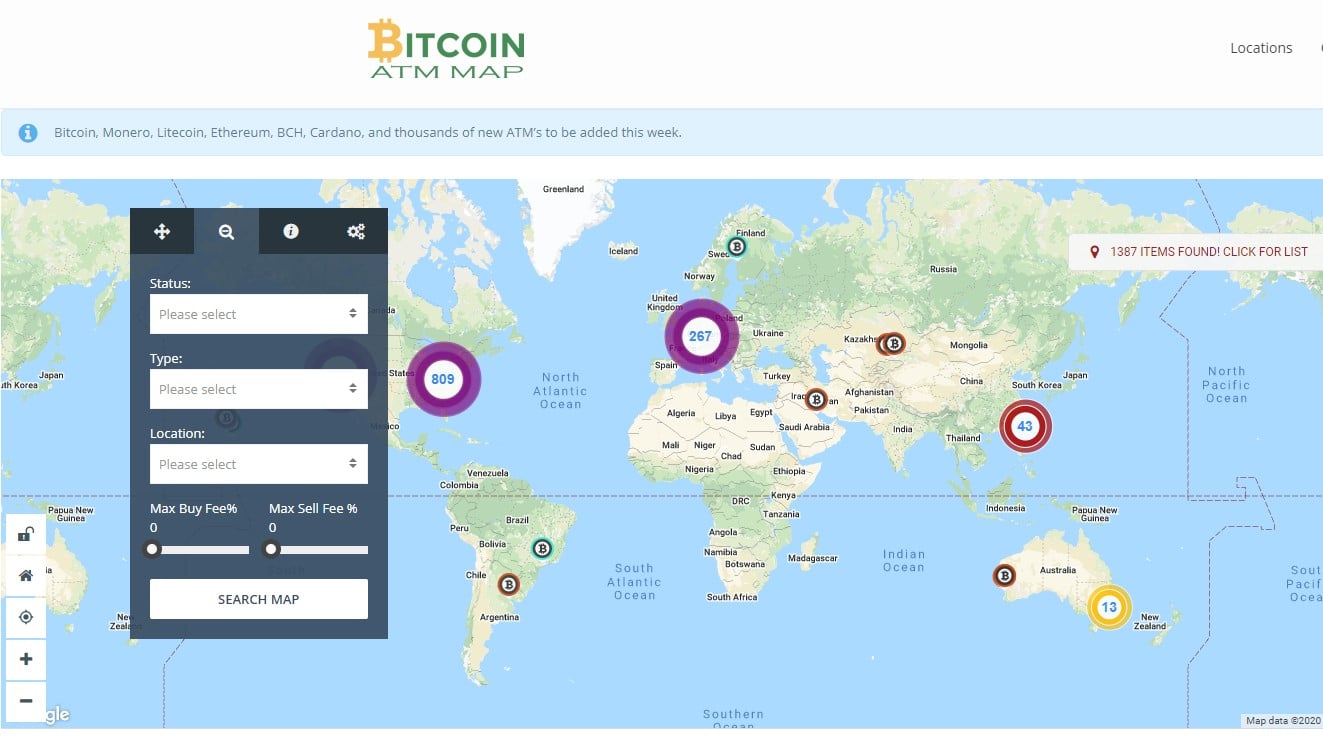Image resolution: width=1323 pixels, height=754 pixels.
Task: Open the Location dropdown
Action: point(258,463)
